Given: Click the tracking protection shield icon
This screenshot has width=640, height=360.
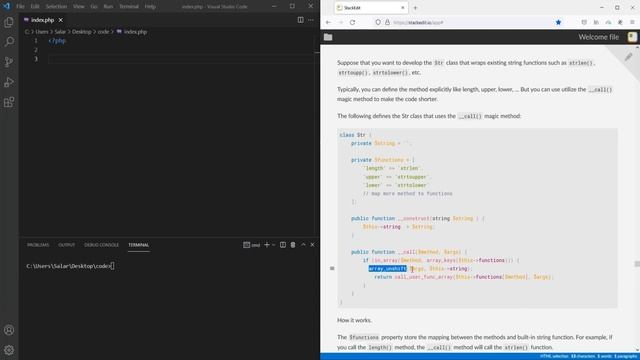Looking at the screenshot, I should point(378,22).
